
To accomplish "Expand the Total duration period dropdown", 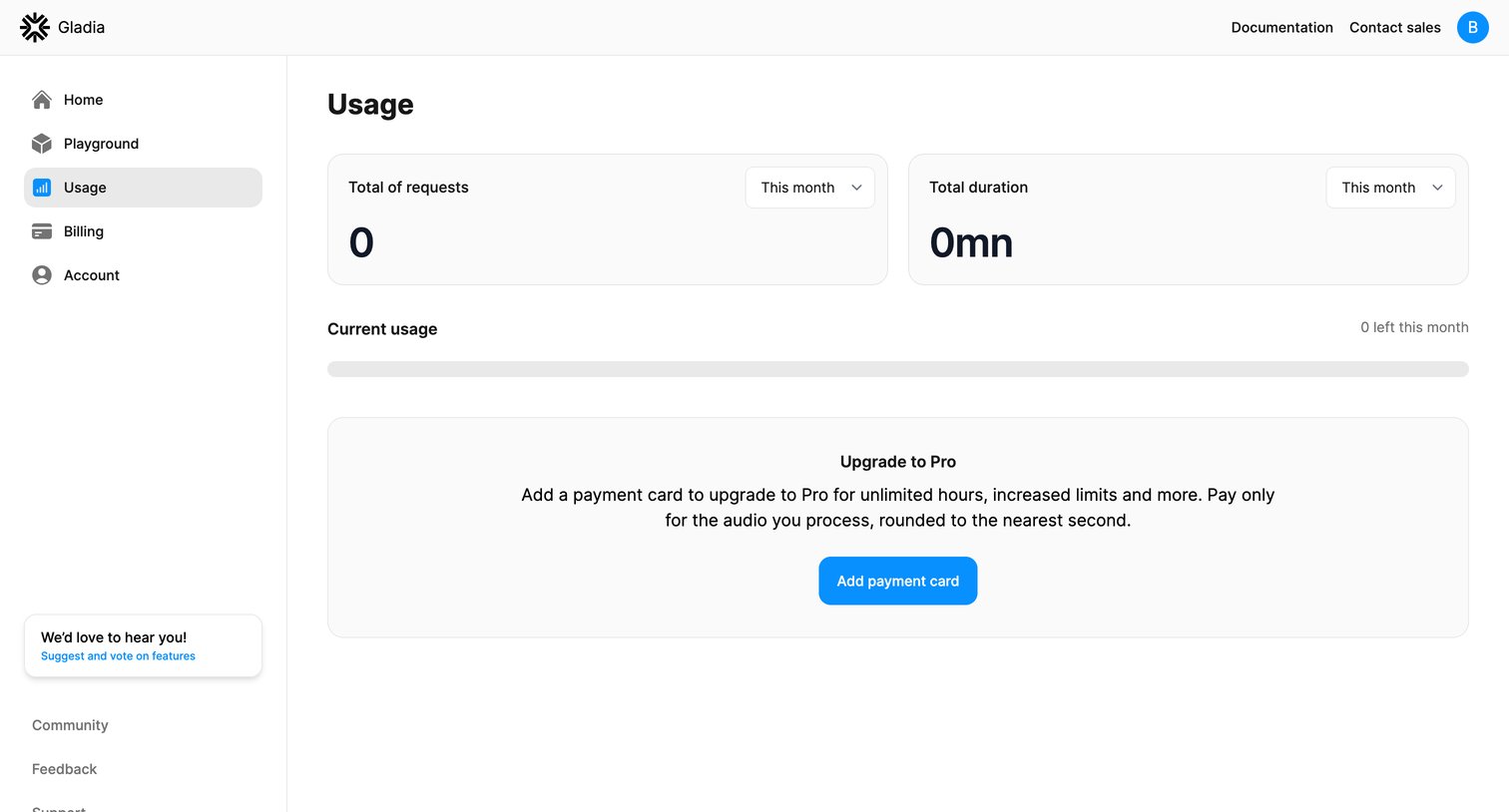I will point(1391,188).
